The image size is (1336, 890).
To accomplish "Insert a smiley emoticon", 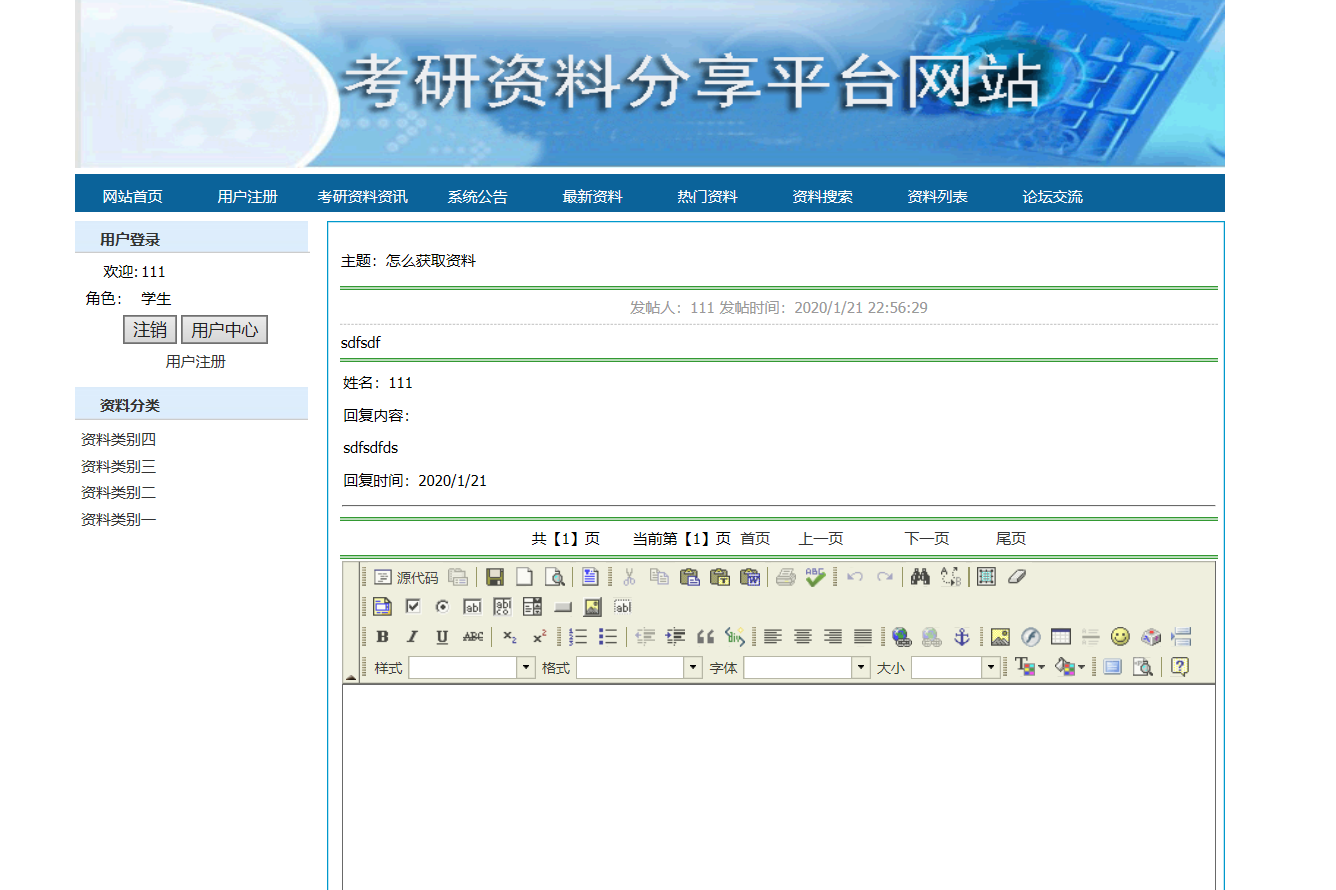I will 1120,637.
